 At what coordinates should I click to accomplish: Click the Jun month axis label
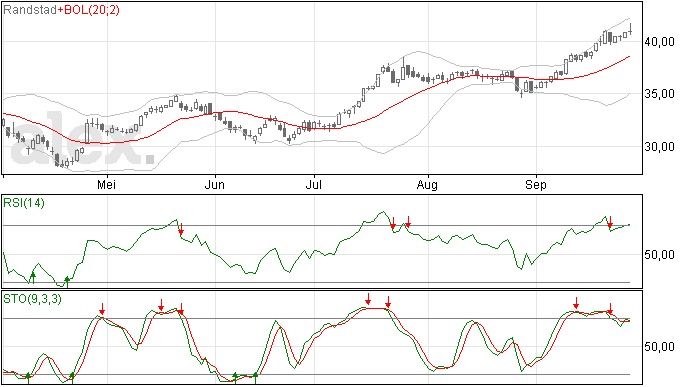[215, 185]
